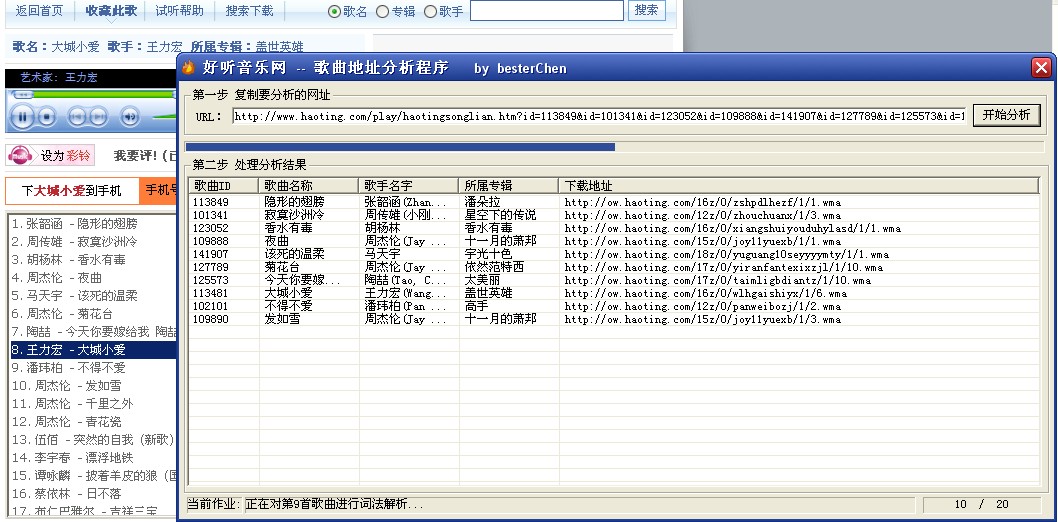Click the 收藏此歌 link
The width and height of the screenshot is (1058, 522).
coord(111,11)
